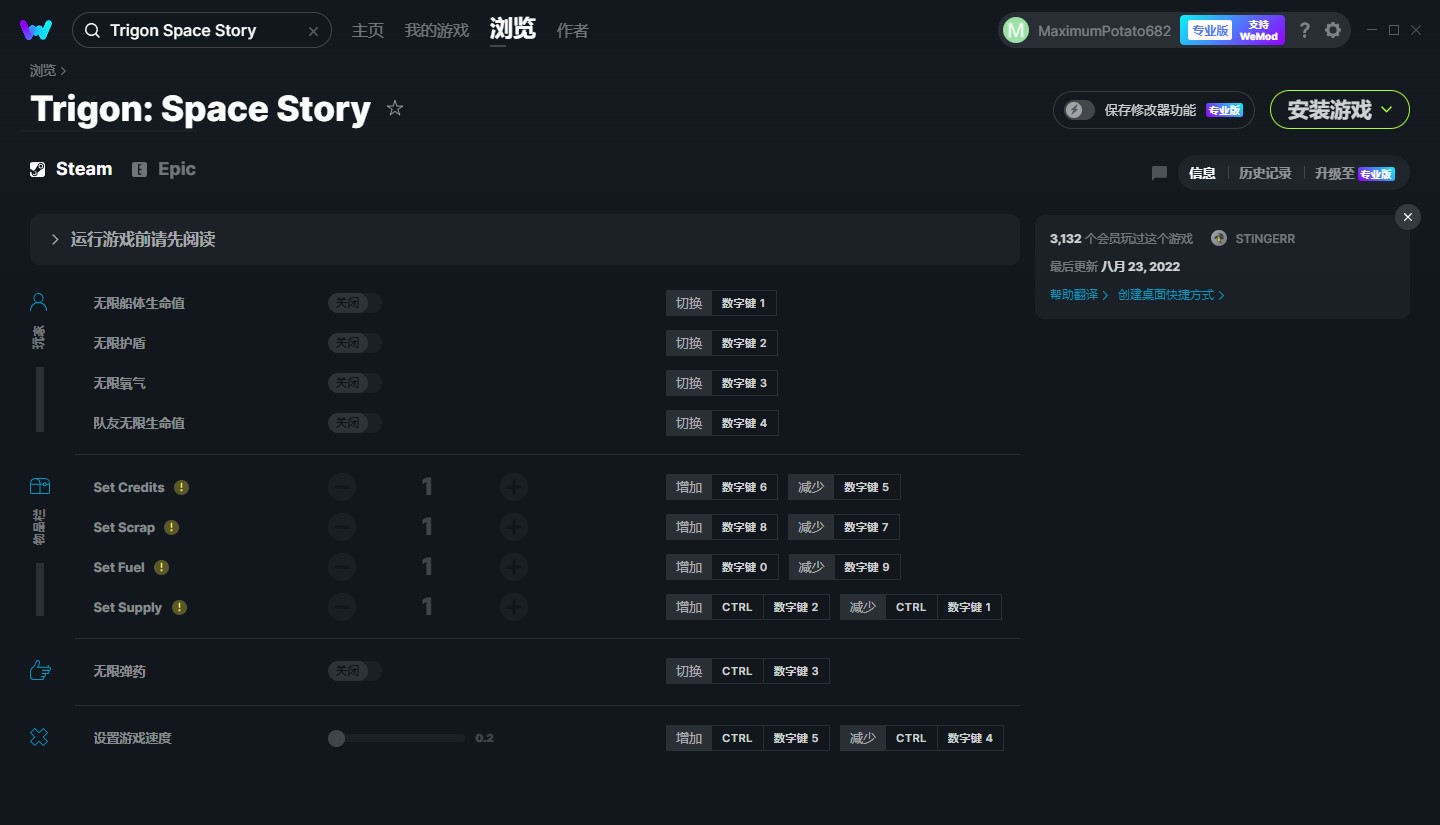Switch to 信息 tab
1440x825 pixels.
click(1202, 173)
